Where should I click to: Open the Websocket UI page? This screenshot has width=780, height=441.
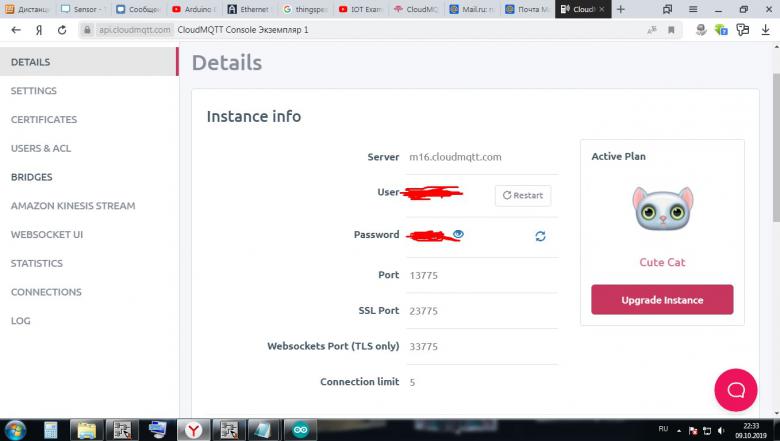(47, 235)
